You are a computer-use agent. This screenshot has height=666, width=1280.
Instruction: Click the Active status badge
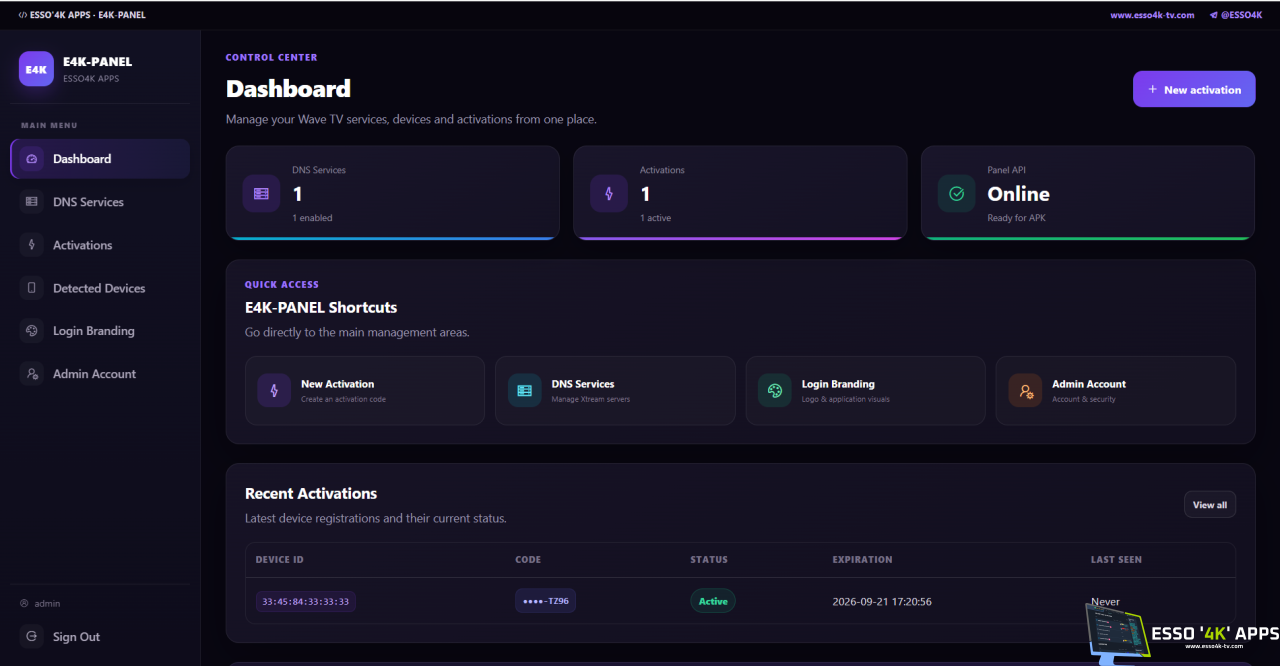[713, 601]
